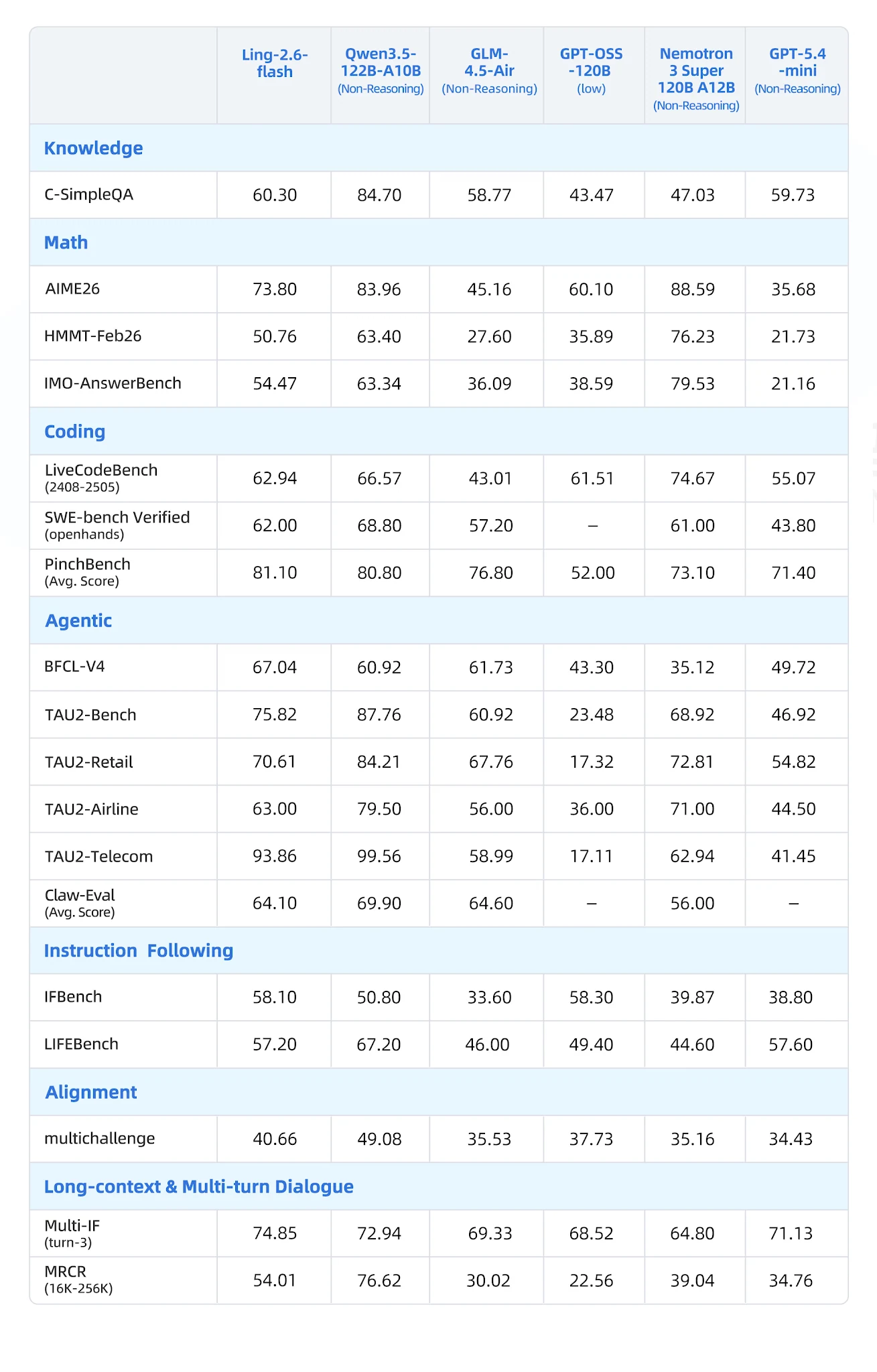This screenshot has height=1372, width=877.
Task: Click the 58.30 value in IFBench row
Action: (592, 998)
